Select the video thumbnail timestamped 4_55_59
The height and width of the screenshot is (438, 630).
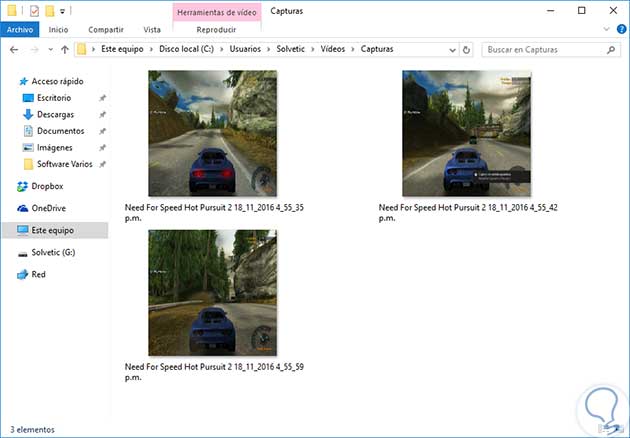(x=213, y=293)
